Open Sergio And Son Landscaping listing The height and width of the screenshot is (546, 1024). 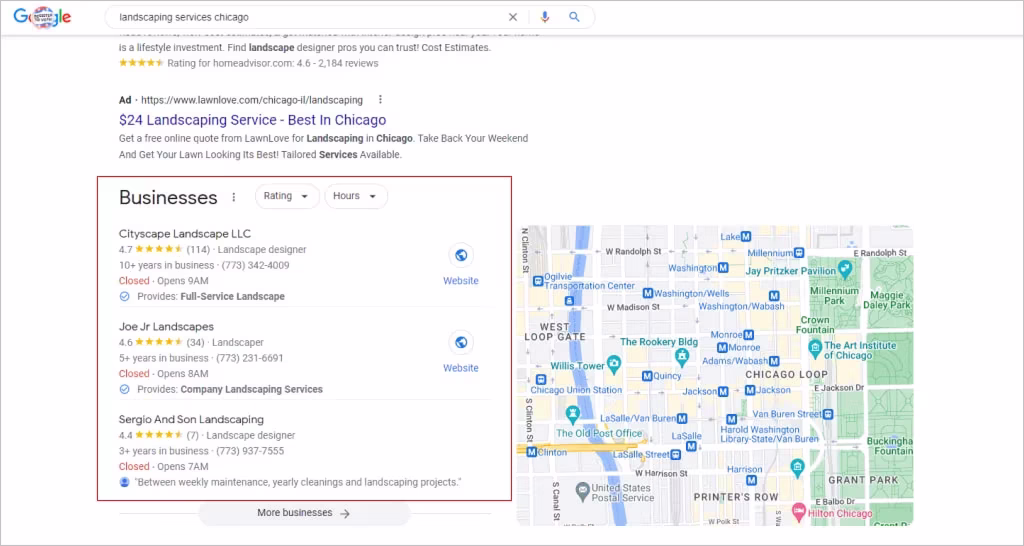click(191, 419)
